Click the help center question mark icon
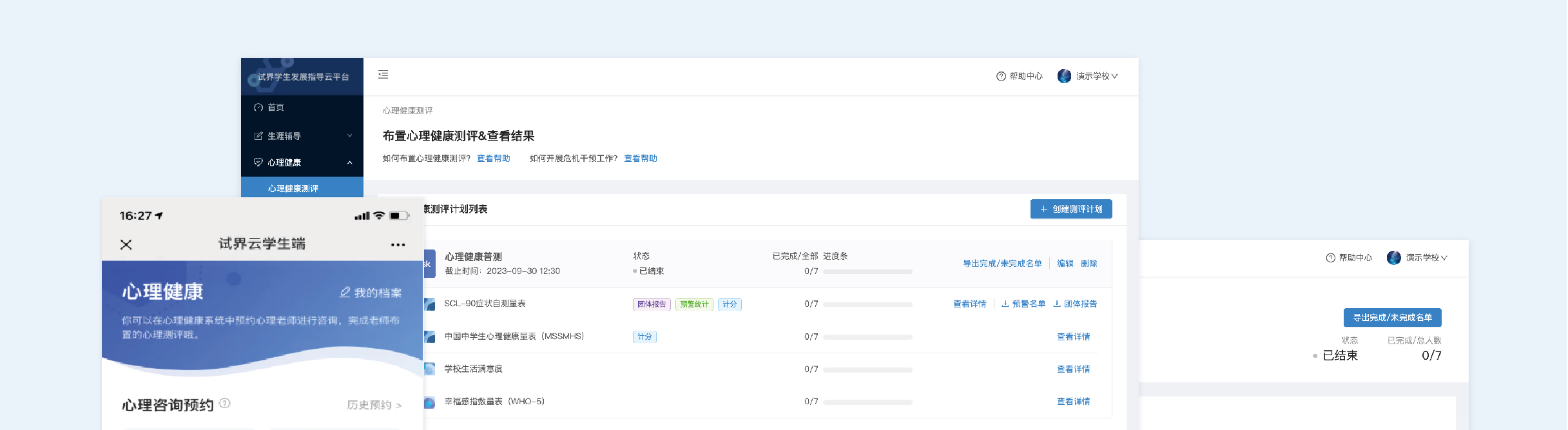The height and width of the screenshot is (430, 1568). click(1001, 76)
